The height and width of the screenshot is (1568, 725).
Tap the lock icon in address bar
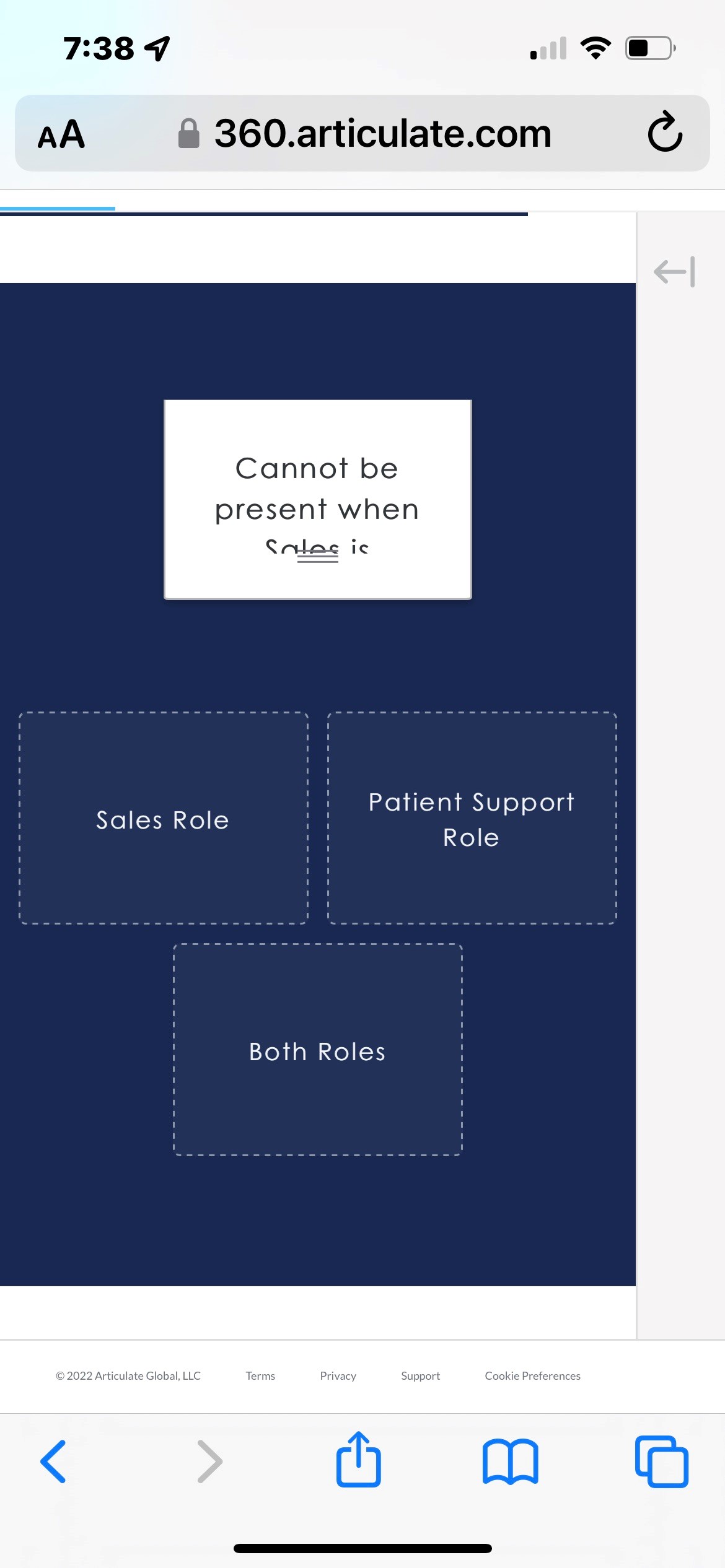tap(189, 134)
